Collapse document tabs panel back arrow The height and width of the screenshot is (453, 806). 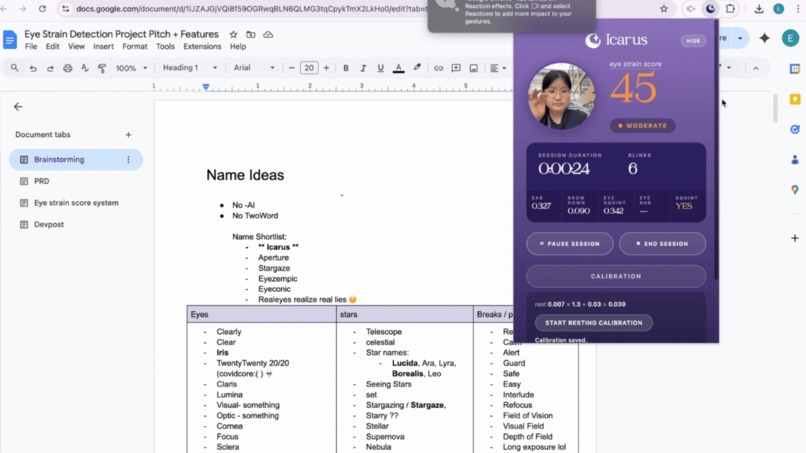coord(18,106)
